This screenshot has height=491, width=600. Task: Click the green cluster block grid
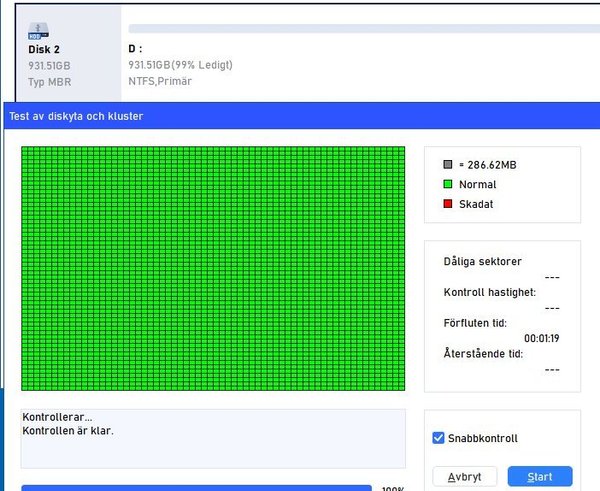pyautogui.click(x=213, y=268)
